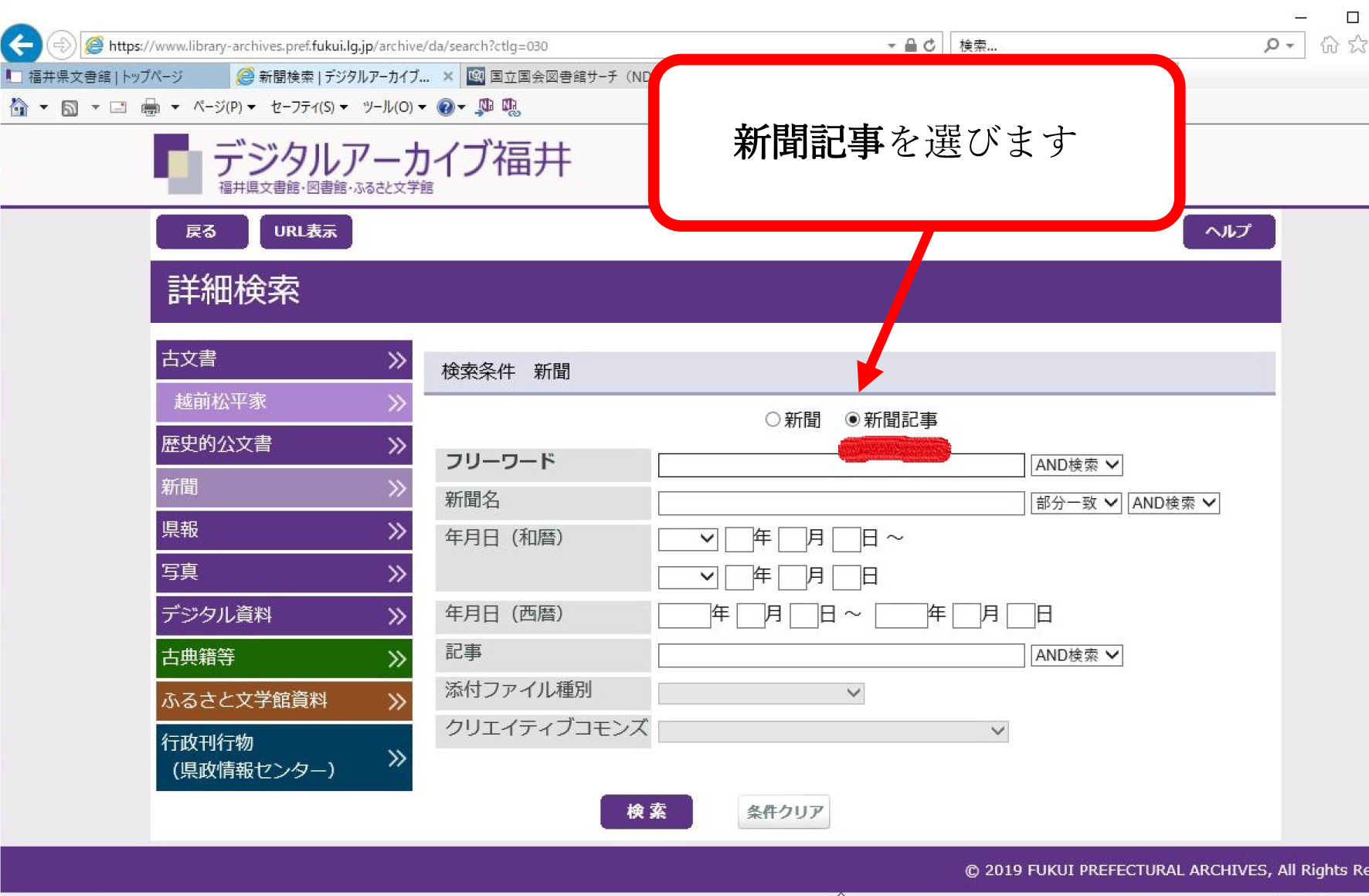Click the OneNote linked notes icon
Viewport: 1369px width, 896px height.
pos(511,107)
